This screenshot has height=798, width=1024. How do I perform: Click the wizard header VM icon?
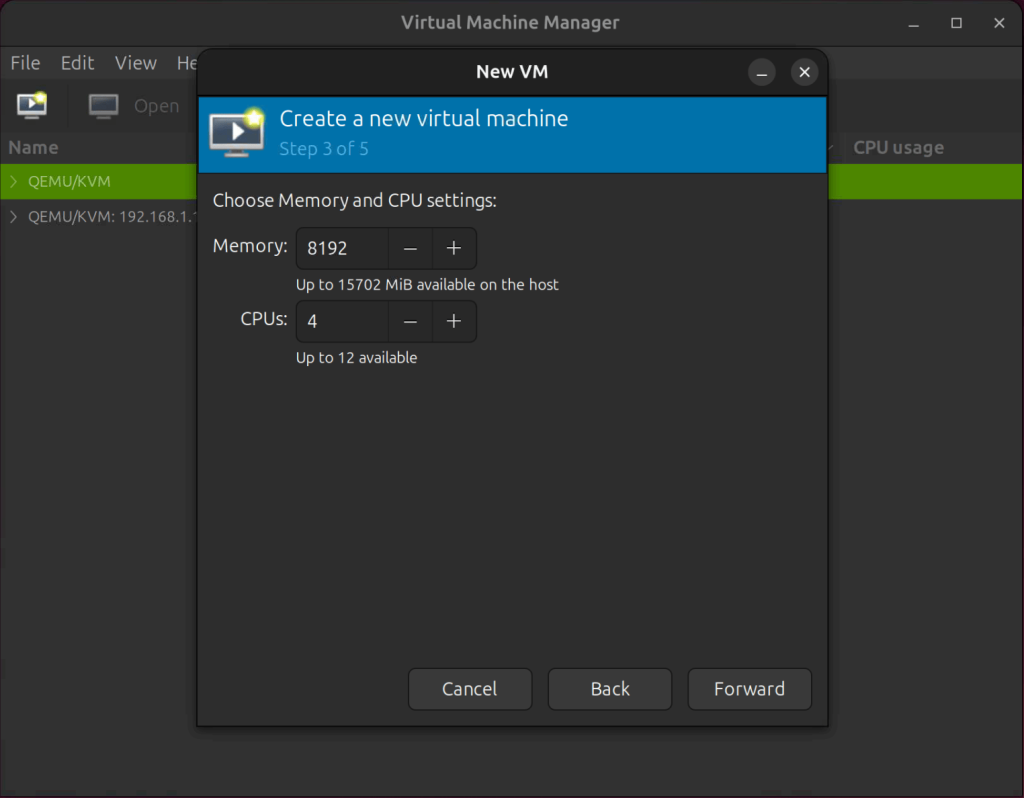tap(235, 131)
